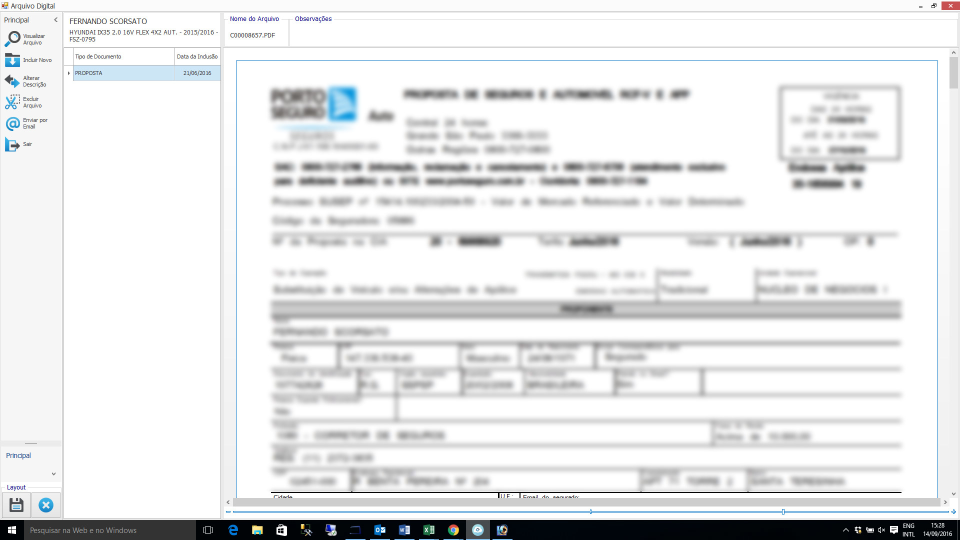Open File Explorer from taskbar
Image resolution: width=960 pixels, height=540 pixels.
coord(257,530)
